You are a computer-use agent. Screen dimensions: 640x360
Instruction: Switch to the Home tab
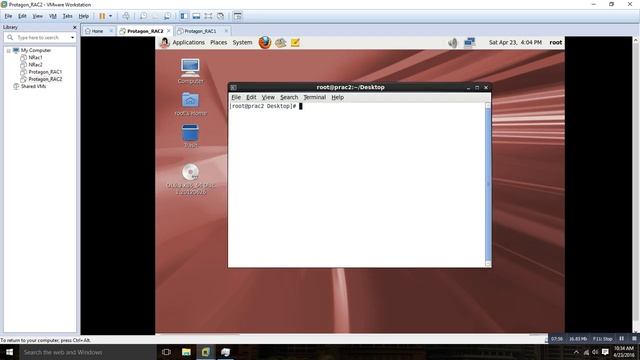[x=97, y=31]
